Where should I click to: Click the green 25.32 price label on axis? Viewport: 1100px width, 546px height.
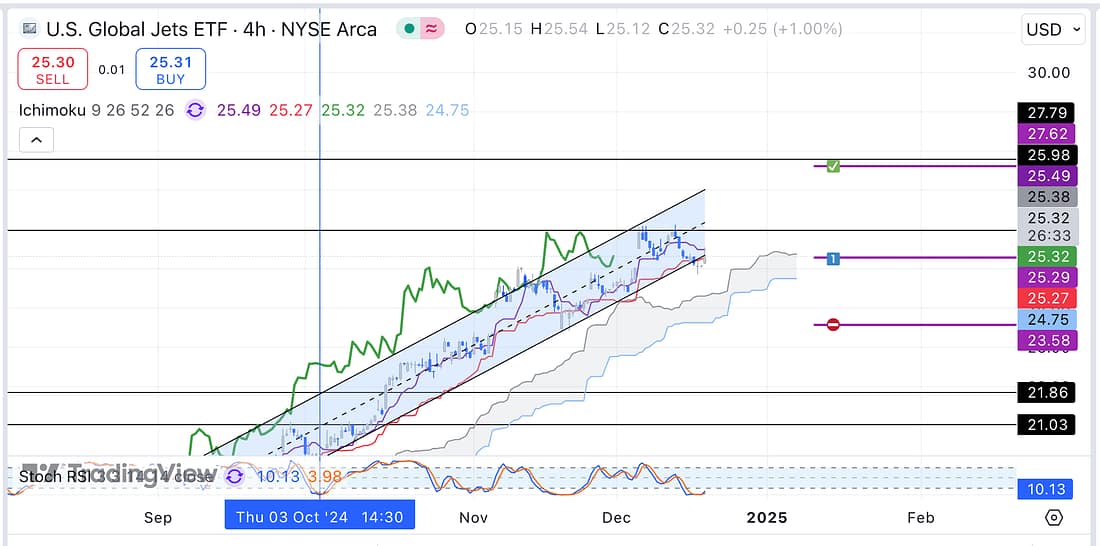(1046, 257)
